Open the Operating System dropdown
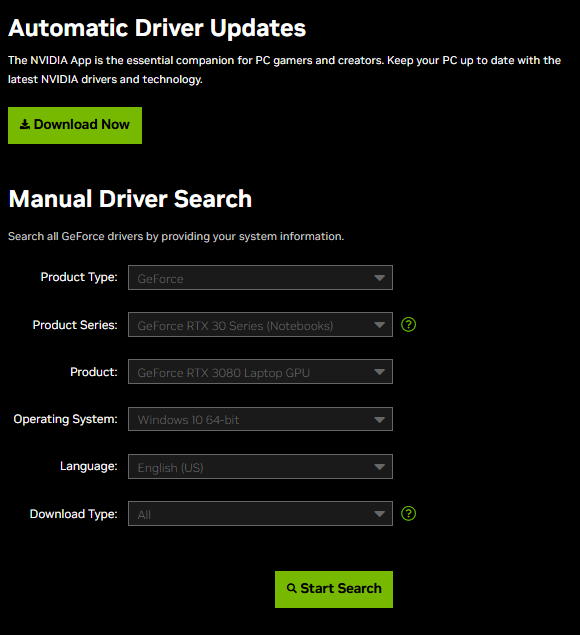 [260, 419]
